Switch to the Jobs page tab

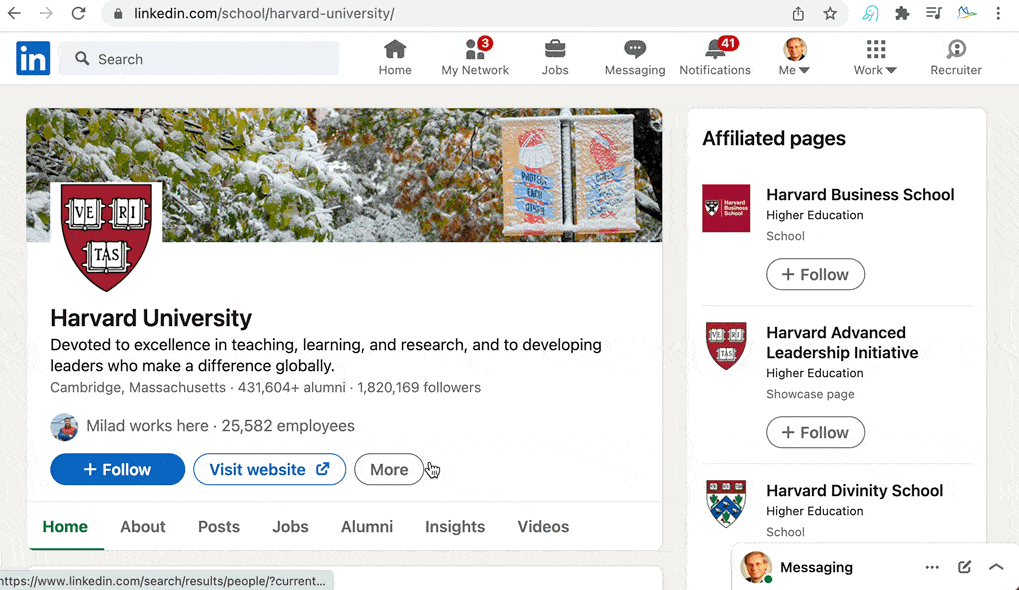[x=290, y=526]
